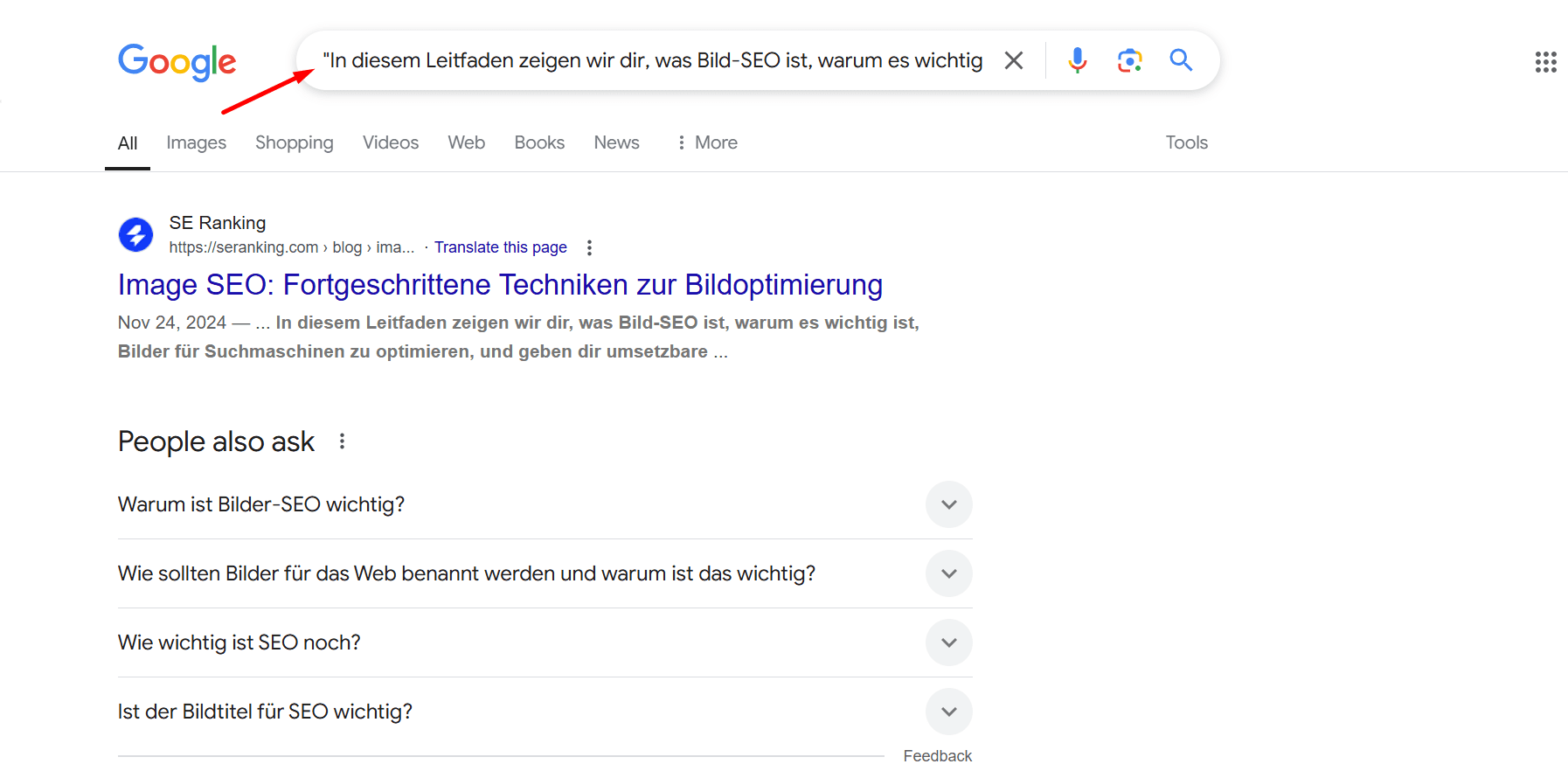Open the three-dot menu for the SE Ranking result
The image size is (1568, 764).
tap(589, 248)
